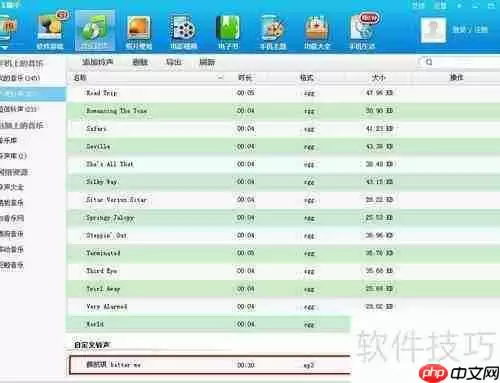Open the 手机主题 phone theme icon

(273, 32)
